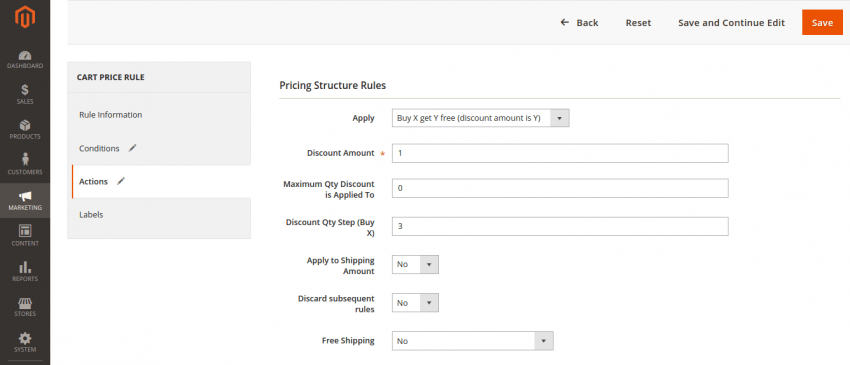Open the Content layout icon
This screenshot has width=850, height=365.
tap(25, 231)
